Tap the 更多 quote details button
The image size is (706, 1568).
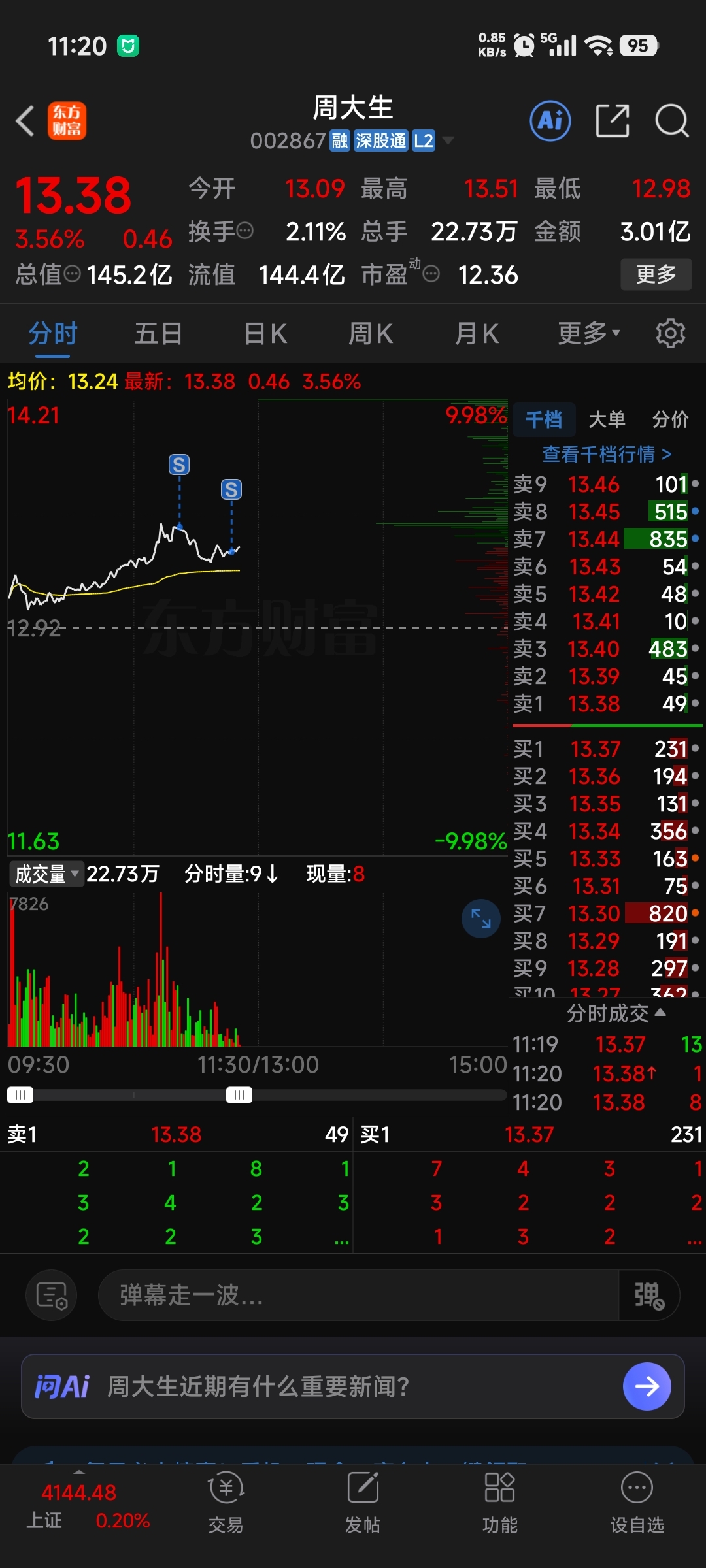(x=656, y=274)
